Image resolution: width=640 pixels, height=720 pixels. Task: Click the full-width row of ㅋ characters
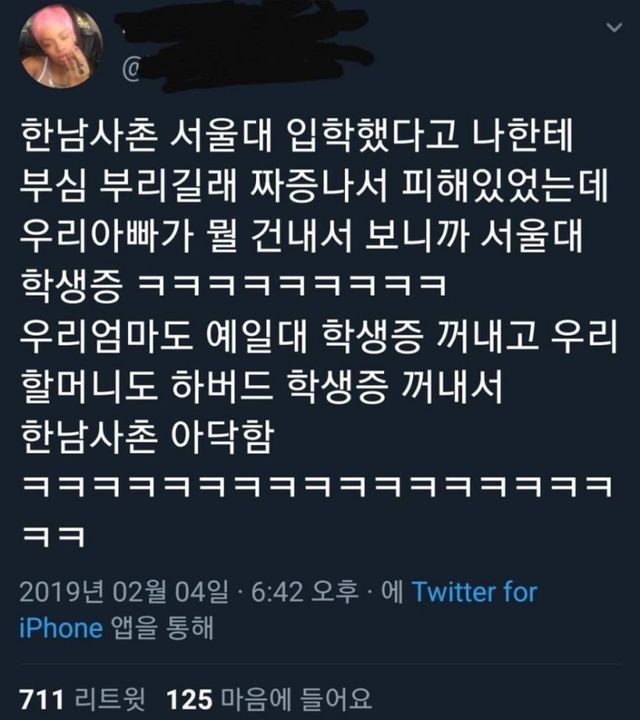[317, 487]
